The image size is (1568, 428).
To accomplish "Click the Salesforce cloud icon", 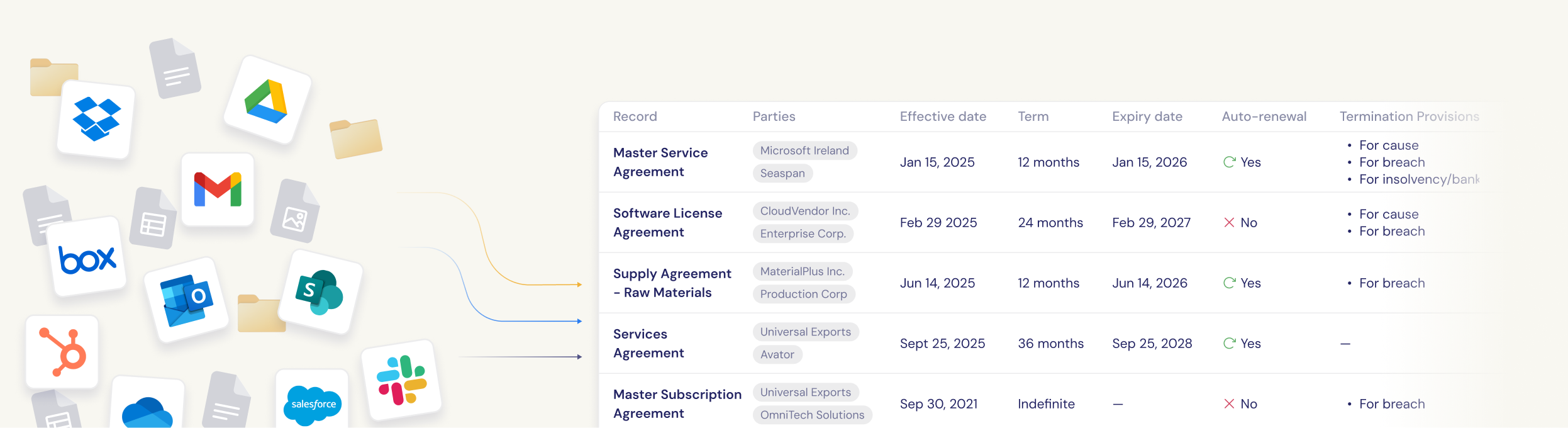I will pos(313,404).
